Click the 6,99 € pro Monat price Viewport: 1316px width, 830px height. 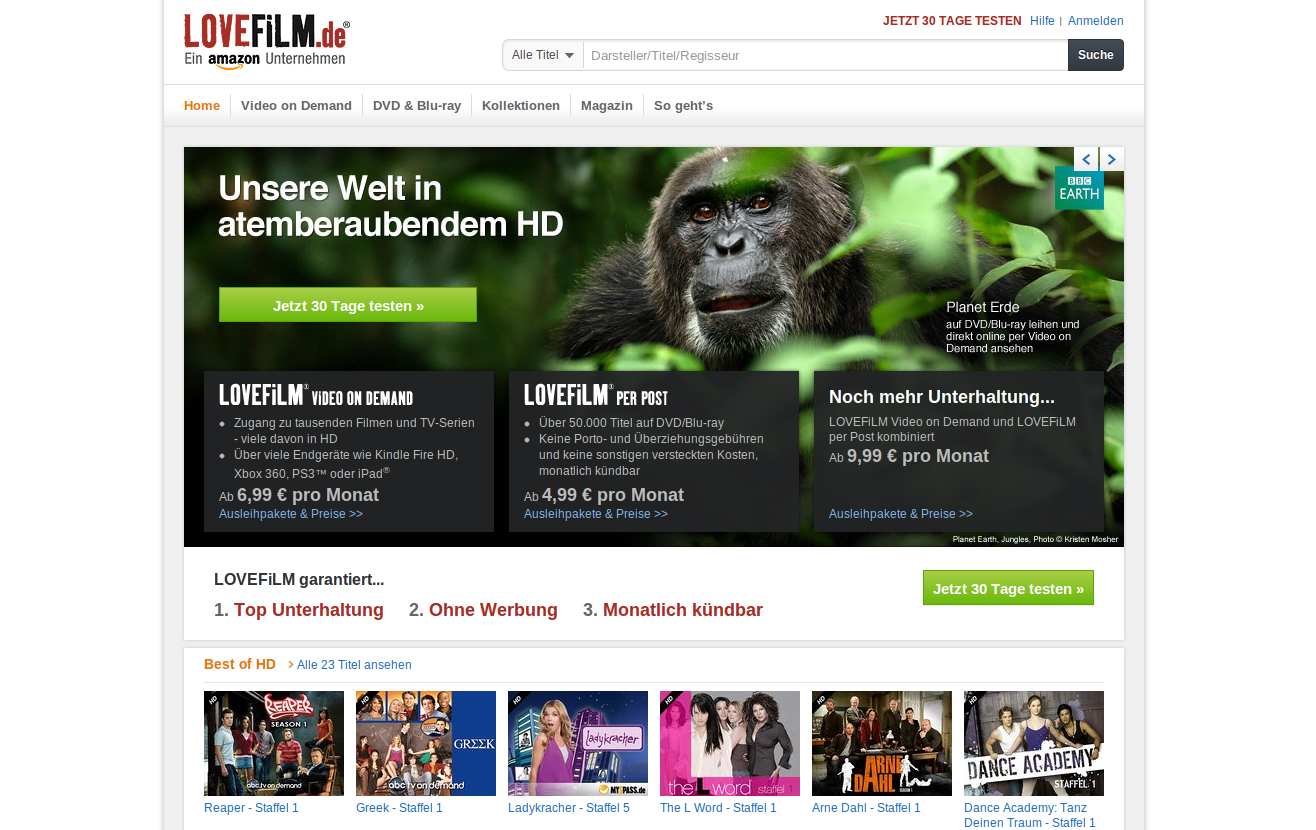(x=308, y=495)
